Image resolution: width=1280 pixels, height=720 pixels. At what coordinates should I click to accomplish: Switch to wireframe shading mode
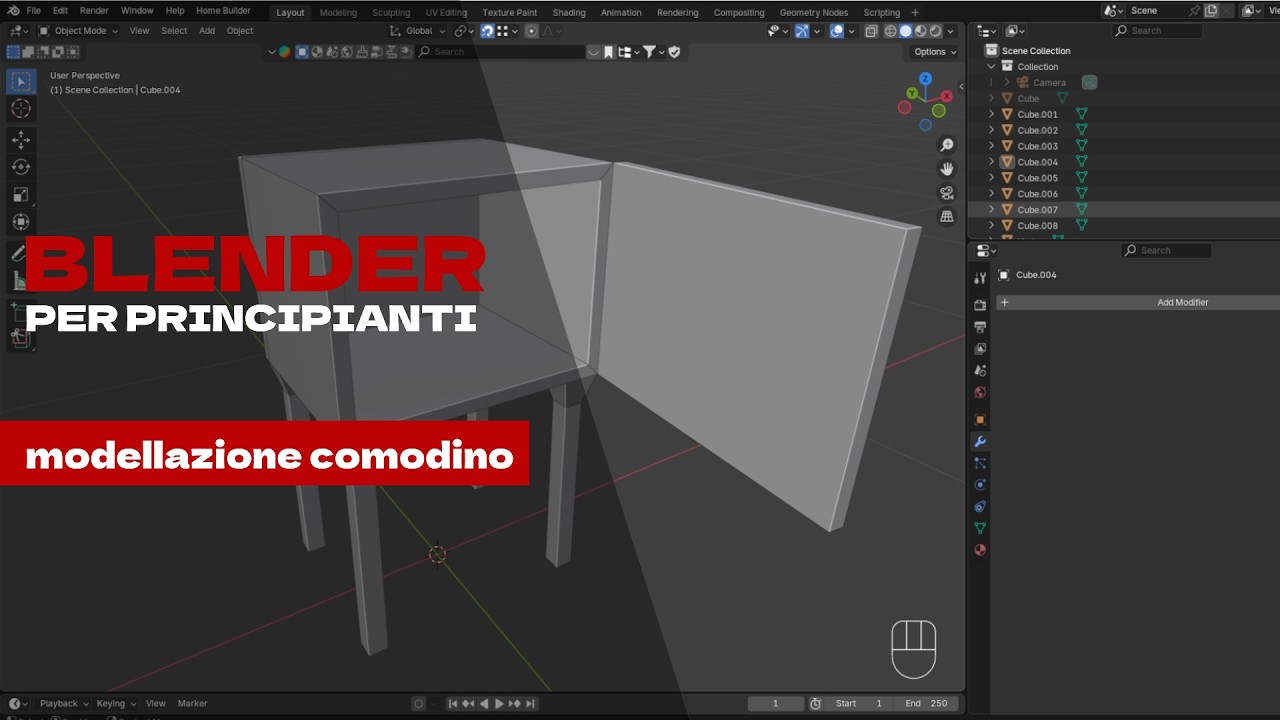tap(890, 31)
